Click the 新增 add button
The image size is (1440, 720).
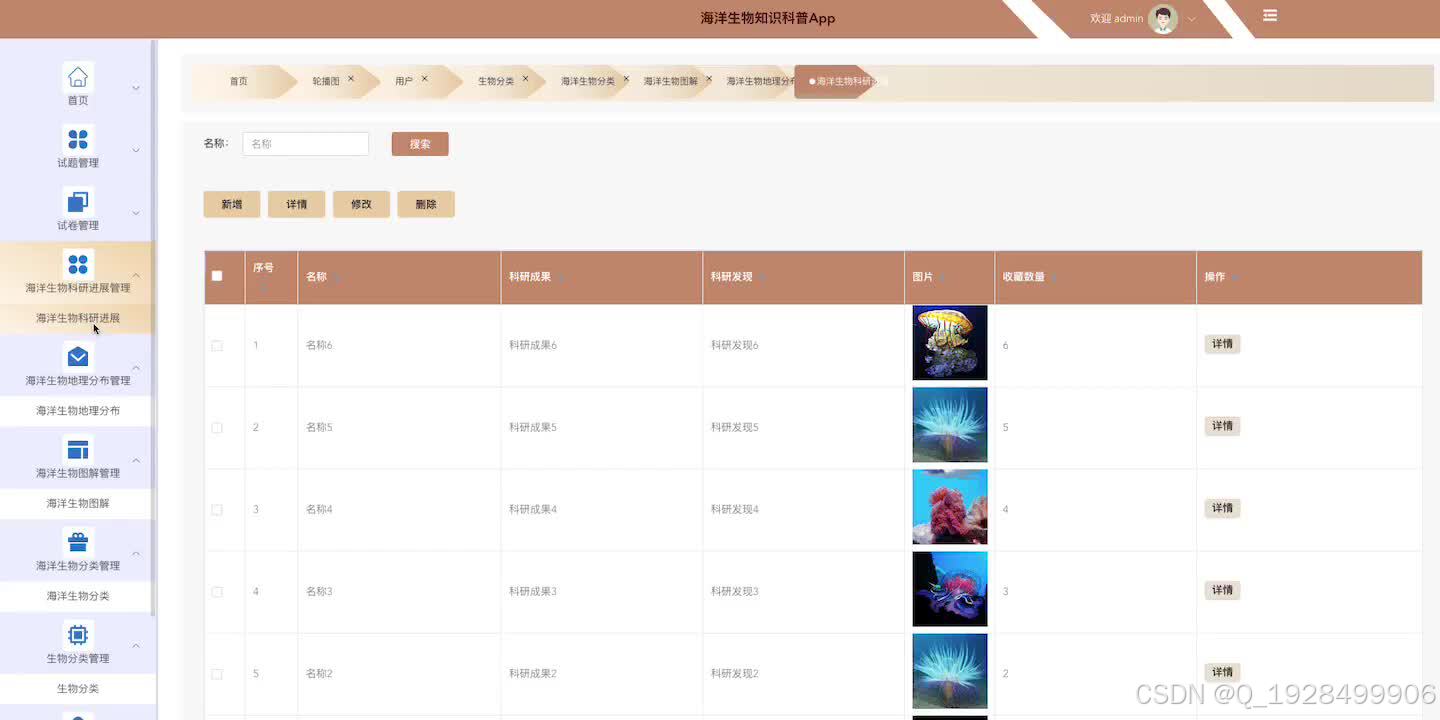click(232, 204)
